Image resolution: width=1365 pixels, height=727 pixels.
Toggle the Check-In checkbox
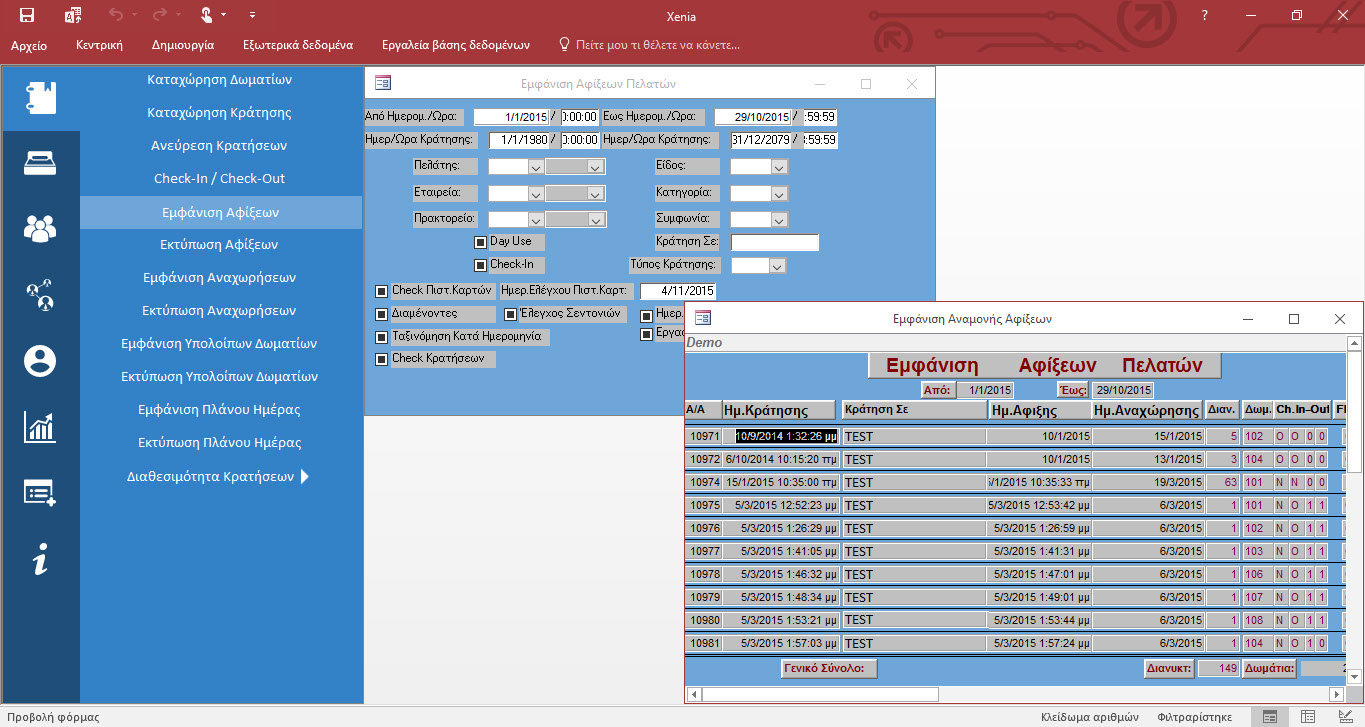point(480,265)
